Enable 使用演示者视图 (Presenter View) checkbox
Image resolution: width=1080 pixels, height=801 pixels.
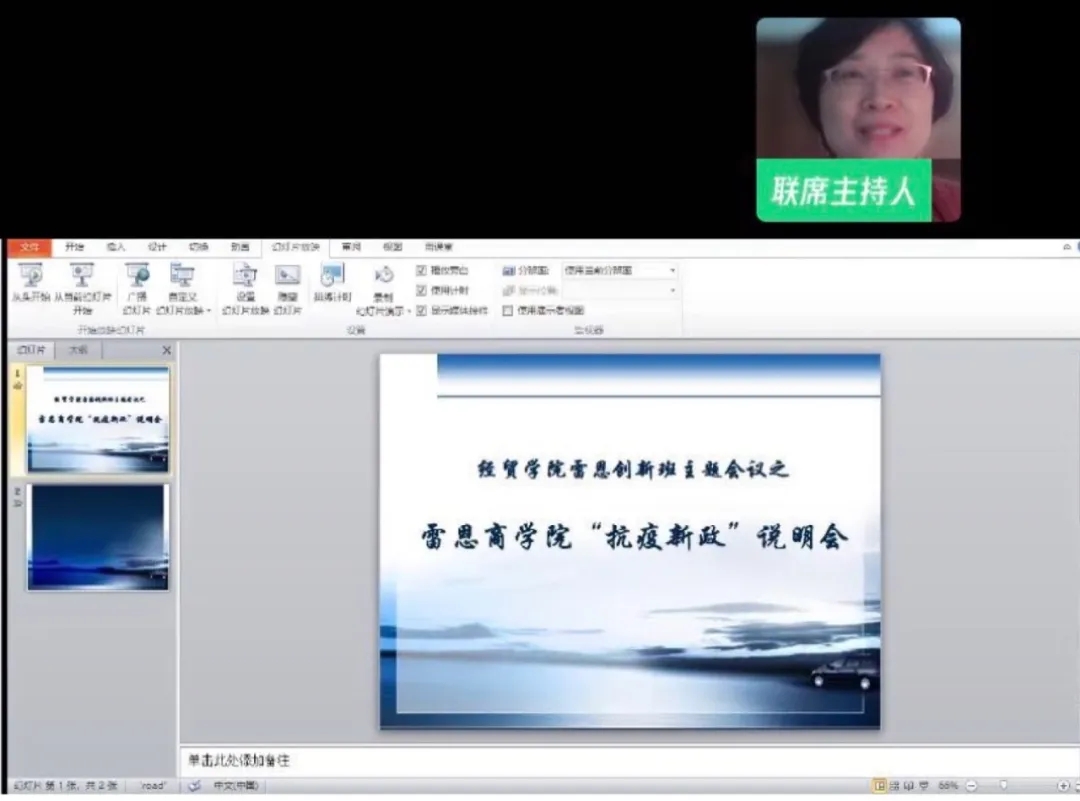tap(508, 311)
